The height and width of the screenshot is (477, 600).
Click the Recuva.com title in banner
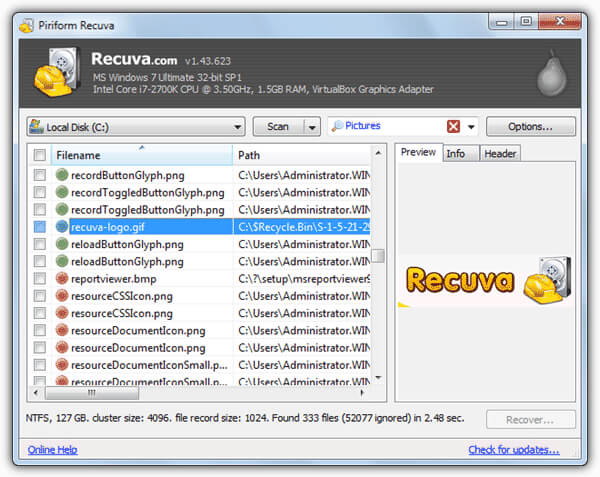coord(134,59)
